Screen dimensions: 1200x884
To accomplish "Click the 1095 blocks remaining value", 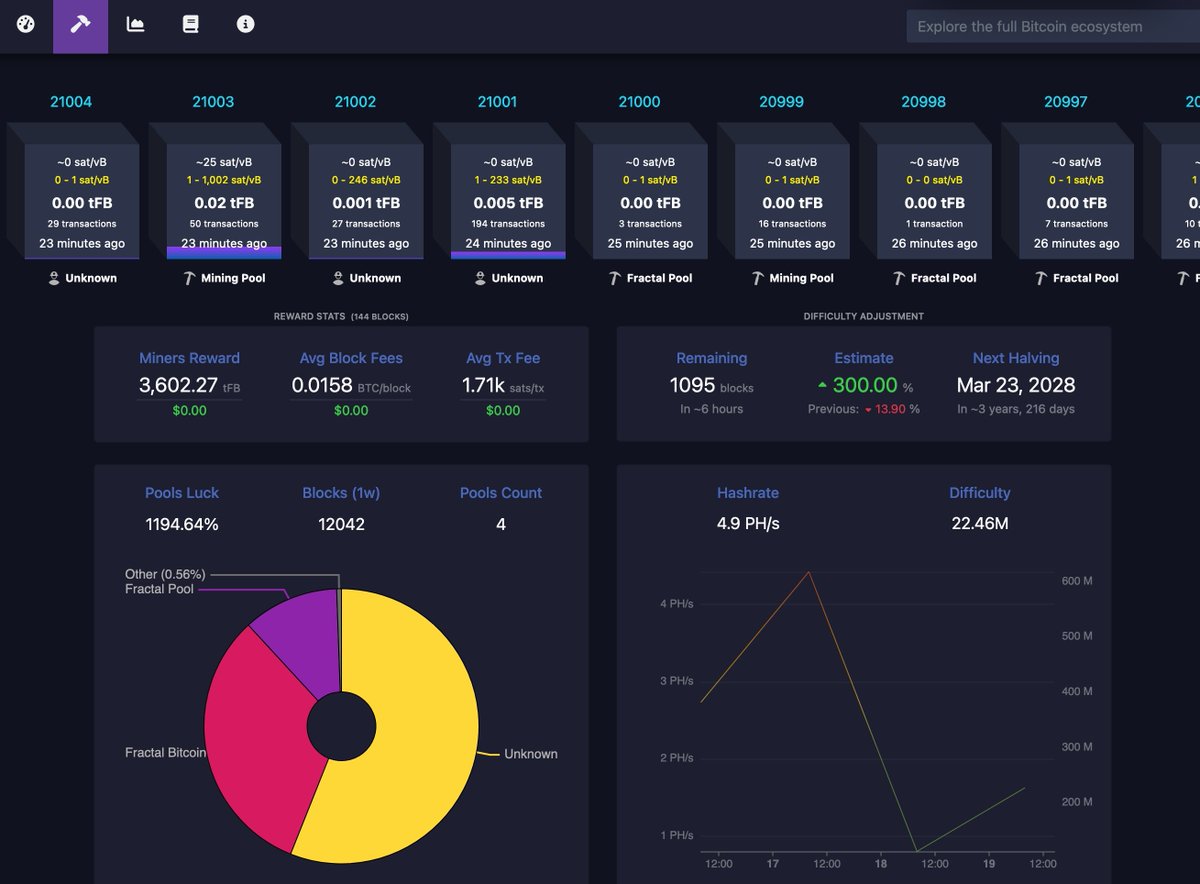I will click(711, 385).
